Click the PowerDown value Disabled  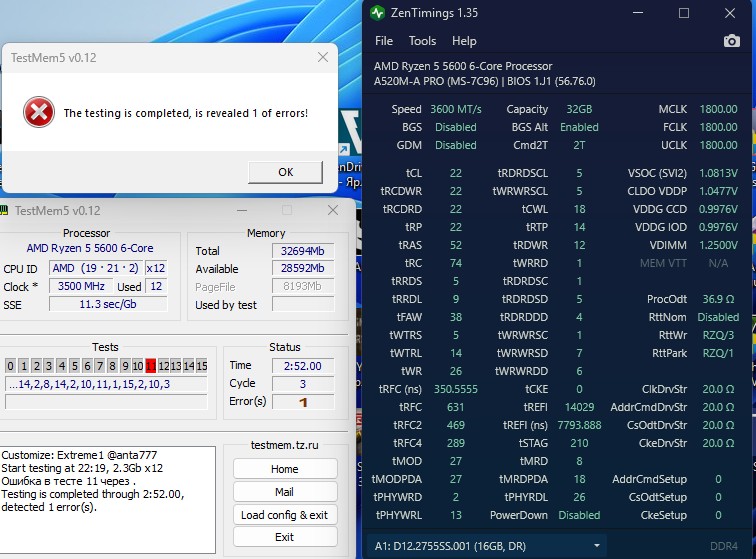pyautogui.click(x=579, y=515)
